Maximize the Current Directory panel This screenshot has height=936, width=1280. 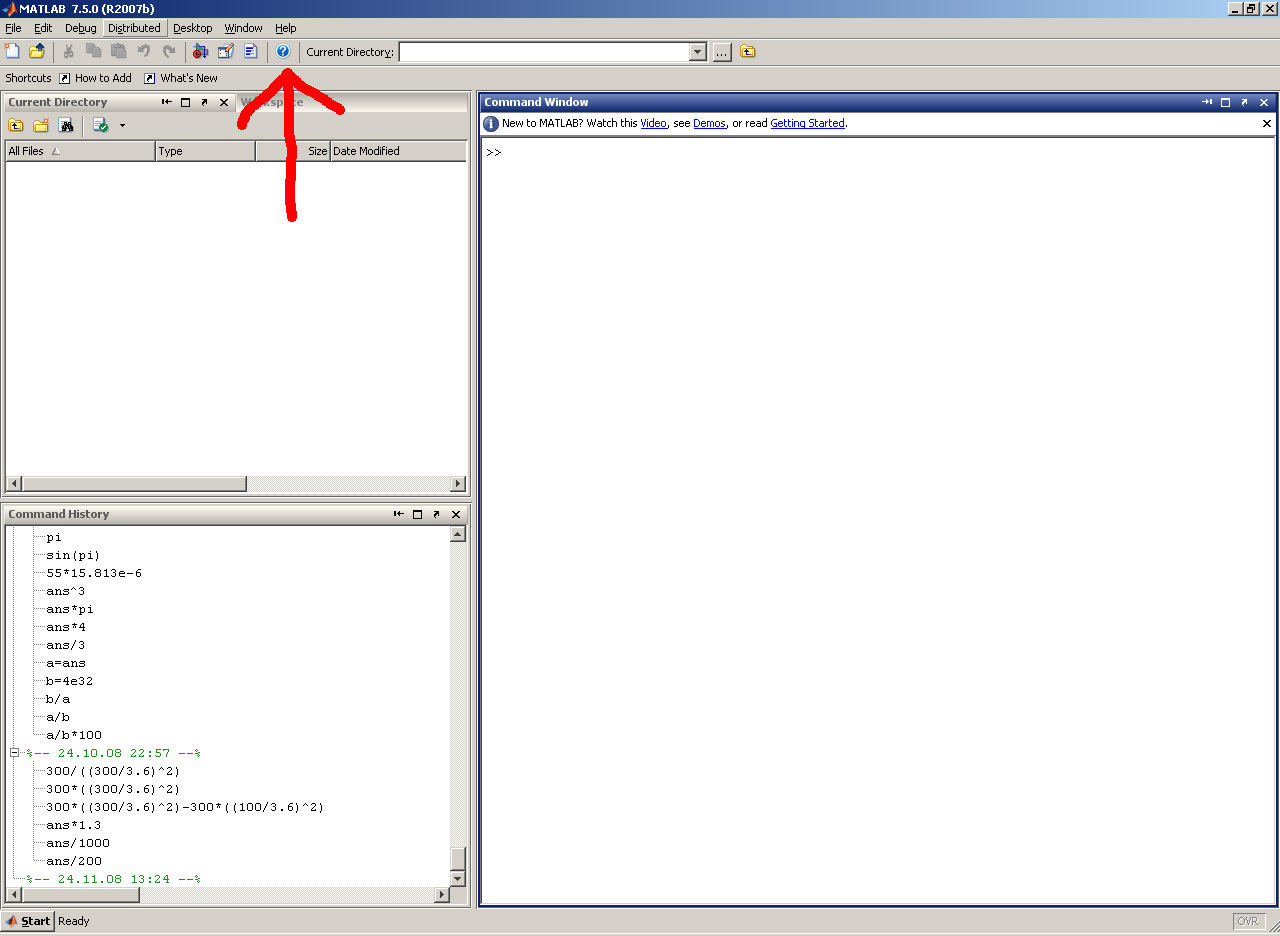[x=186, y=102]
